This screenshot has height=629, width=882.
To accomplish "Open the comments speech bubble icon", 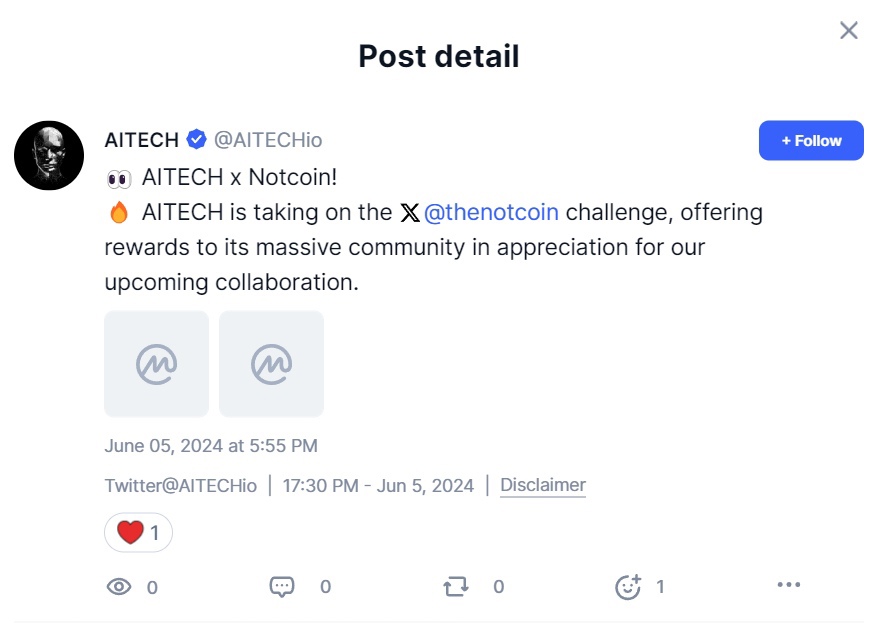I will [x=282, y=586].
